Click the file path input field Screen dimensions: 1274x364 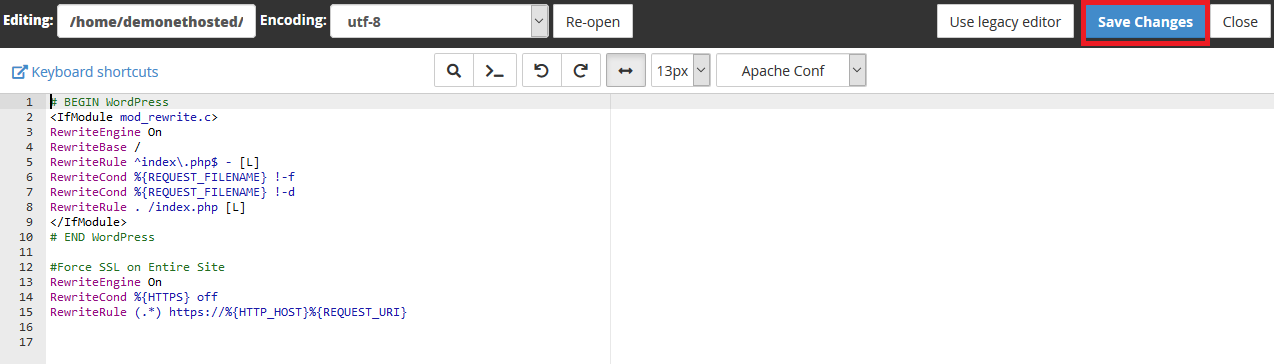(x=156, y=21)
